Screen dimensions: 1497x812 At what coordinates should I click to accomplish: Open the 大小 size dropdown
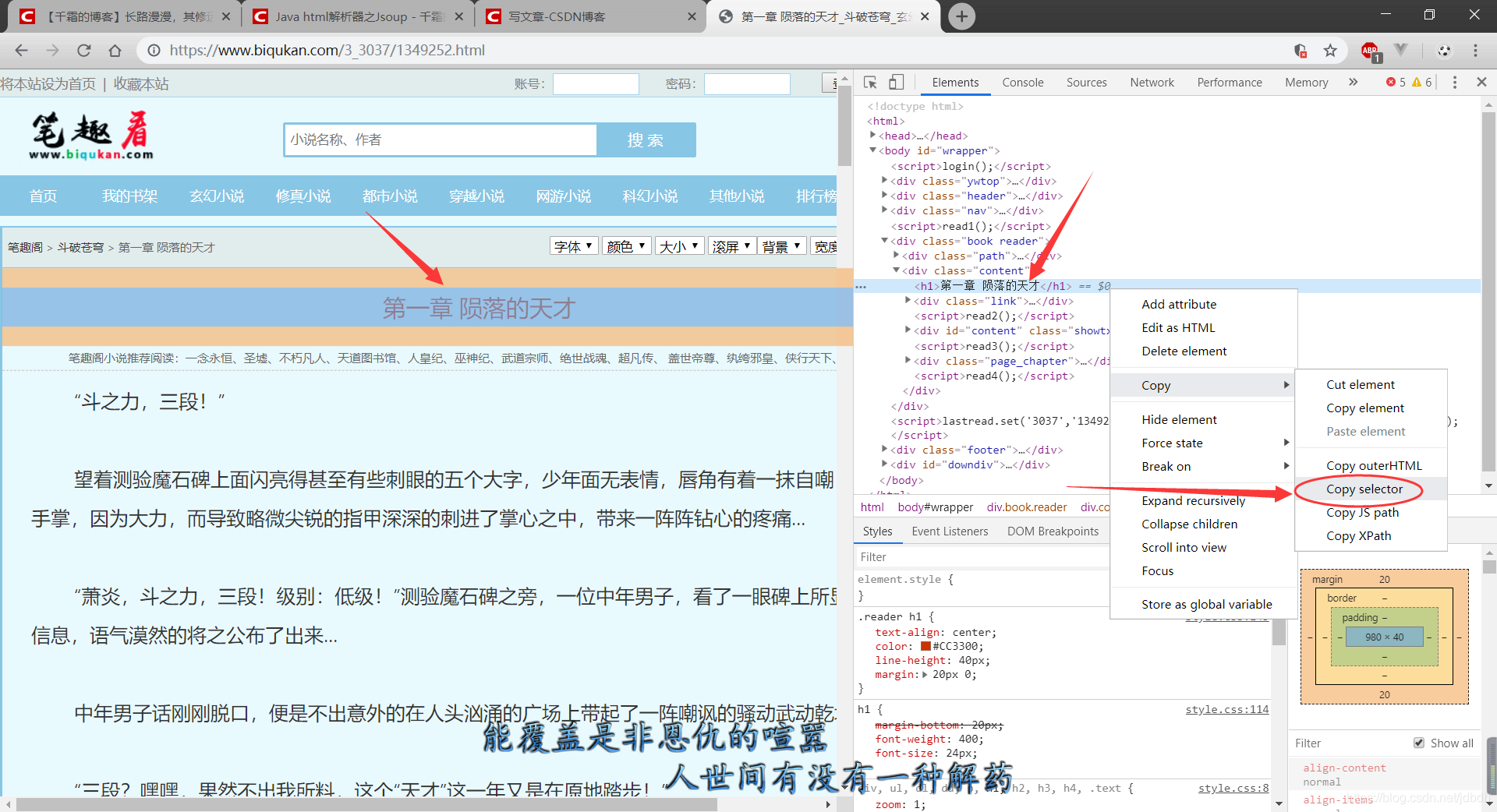pyautogui.click(x=680, y=246)
